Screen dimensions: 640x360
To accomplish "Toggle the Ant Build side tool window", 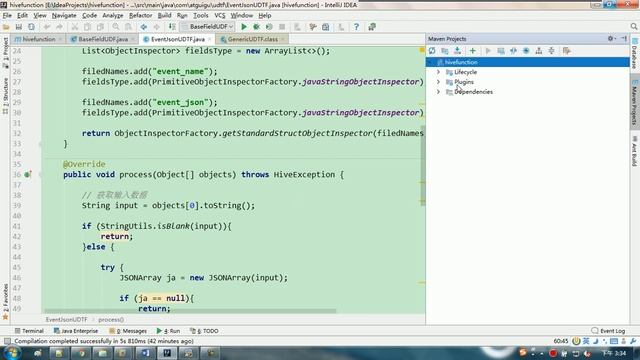I will [635, 151].
